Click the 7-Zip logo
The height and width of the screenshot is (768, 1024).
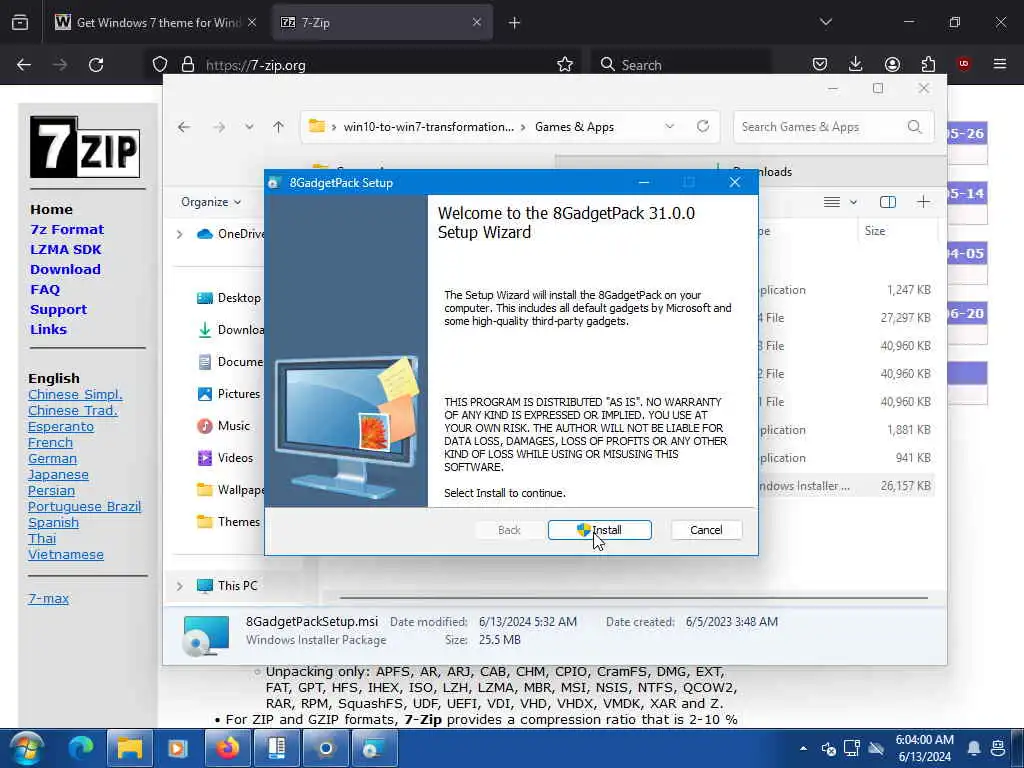point(85,147)
